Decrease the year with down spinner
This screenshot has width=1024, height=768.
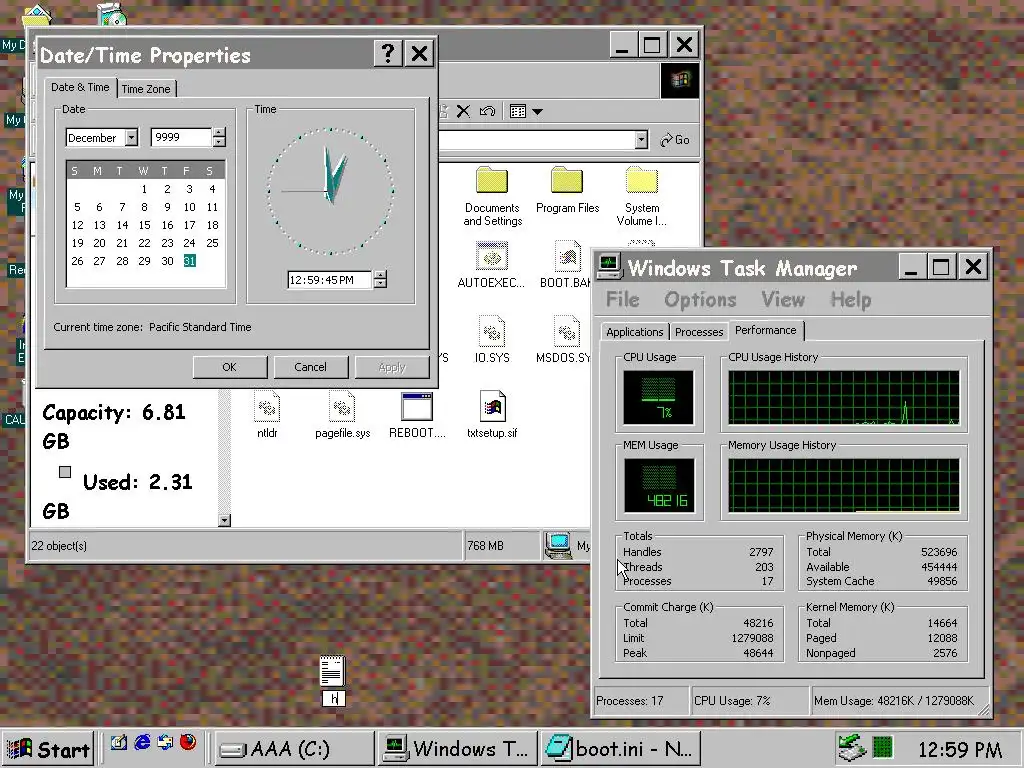click(x=219, y=142)
